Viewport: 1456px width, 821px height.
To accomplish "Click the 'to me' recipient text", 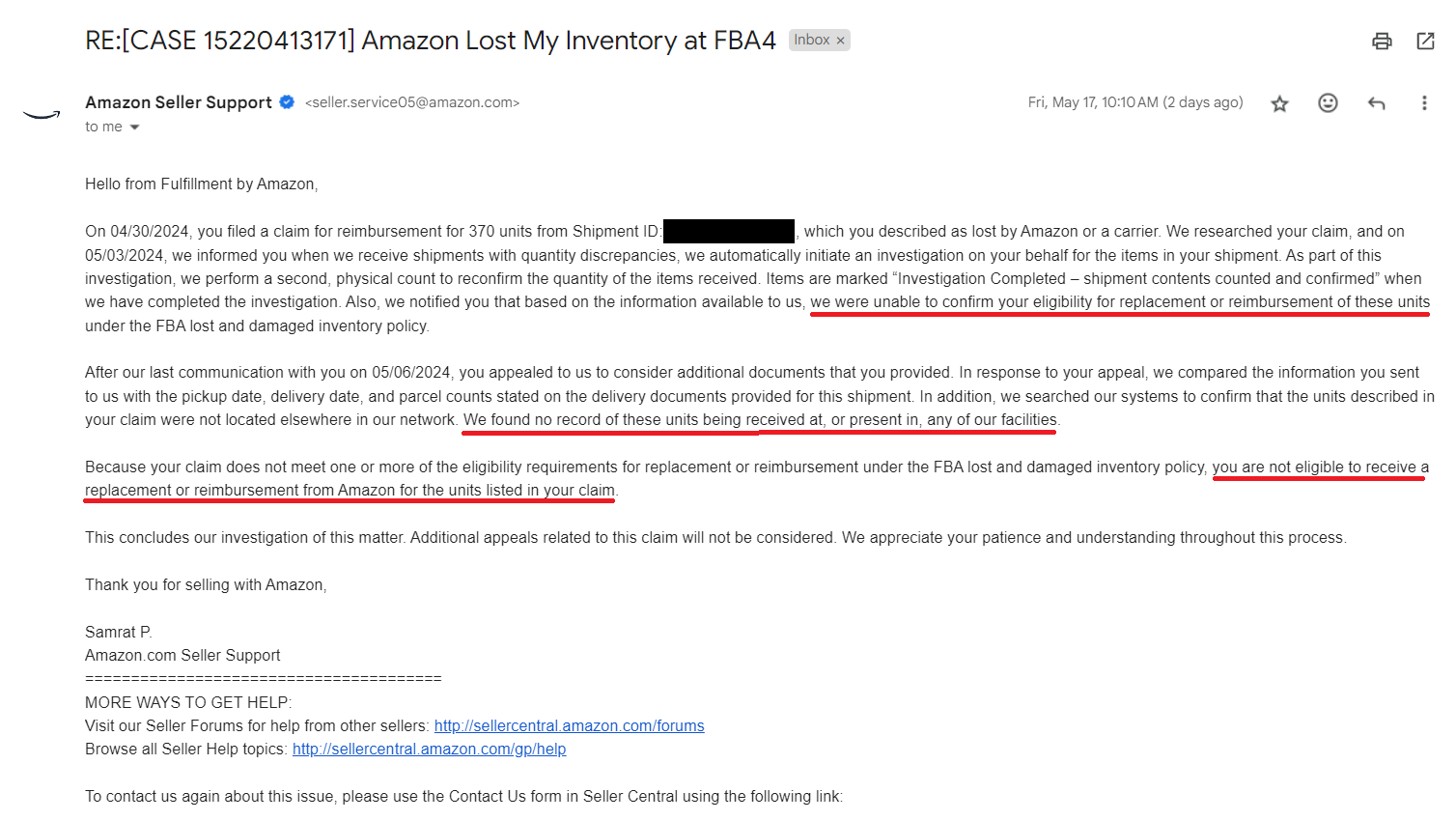I will 103,127.
